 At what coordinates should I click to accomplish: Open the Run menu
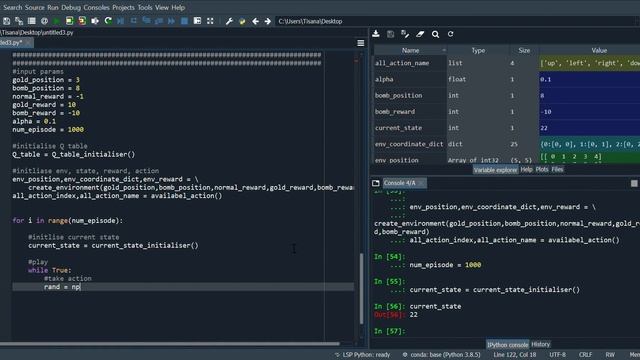[53, 7]
